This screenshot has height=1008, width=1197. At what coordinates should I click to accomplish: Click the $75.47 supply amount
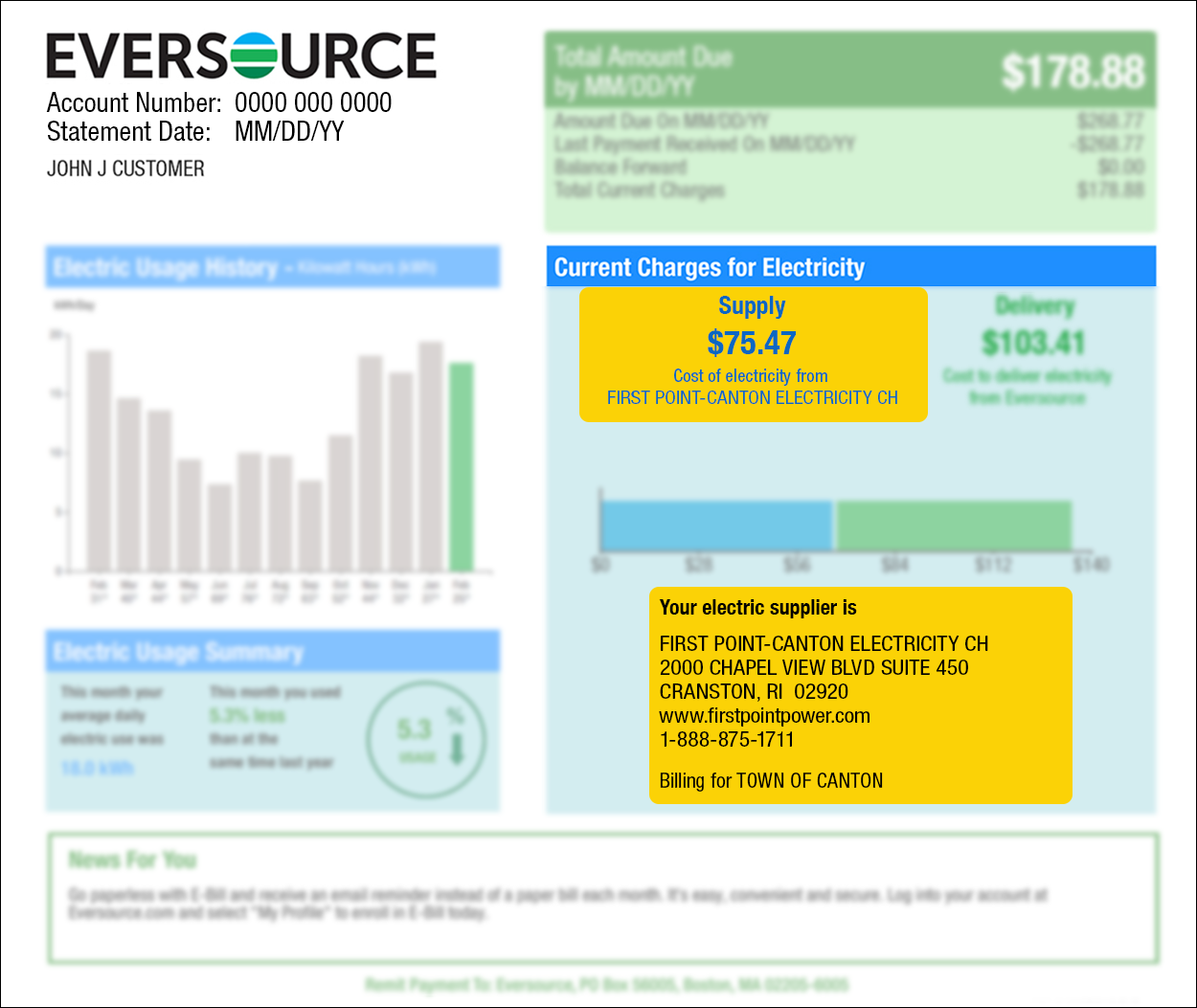[x=752, y=343]
